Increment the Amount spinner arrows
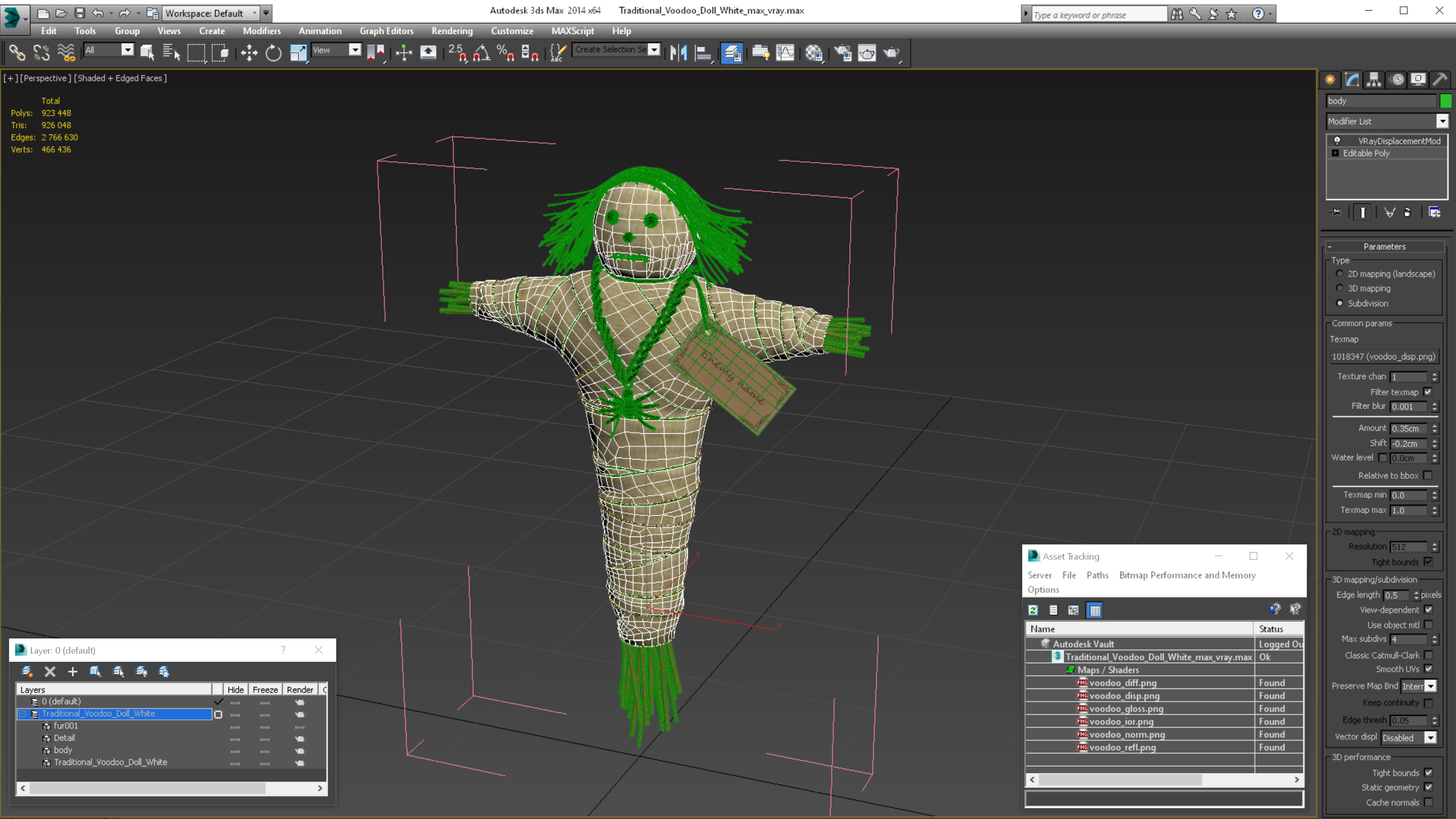This screenshot has height=819, width=1456. click(1435, 426)
